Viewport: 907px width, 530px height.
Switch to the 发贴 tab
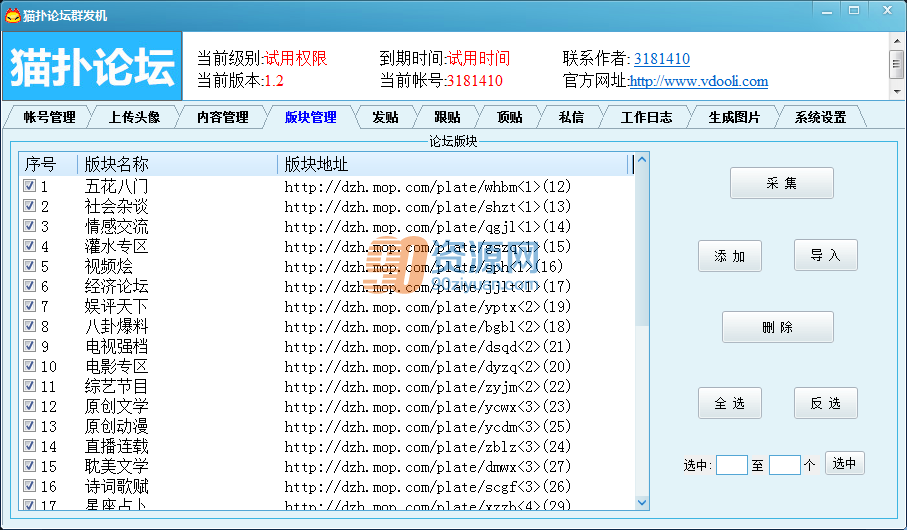pos(385,117)
